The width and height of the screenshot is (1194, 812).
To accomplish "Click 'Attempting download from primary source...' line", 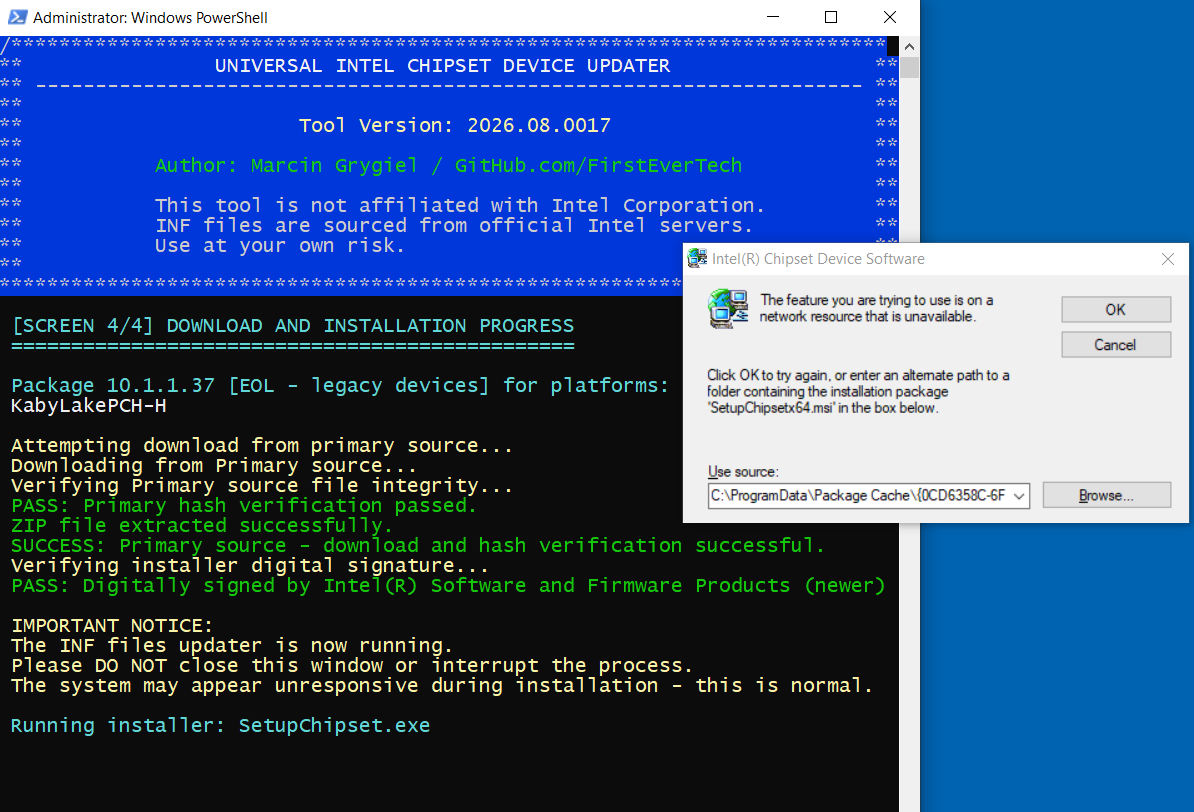I will pyautogui.click(x=262, y=446).
